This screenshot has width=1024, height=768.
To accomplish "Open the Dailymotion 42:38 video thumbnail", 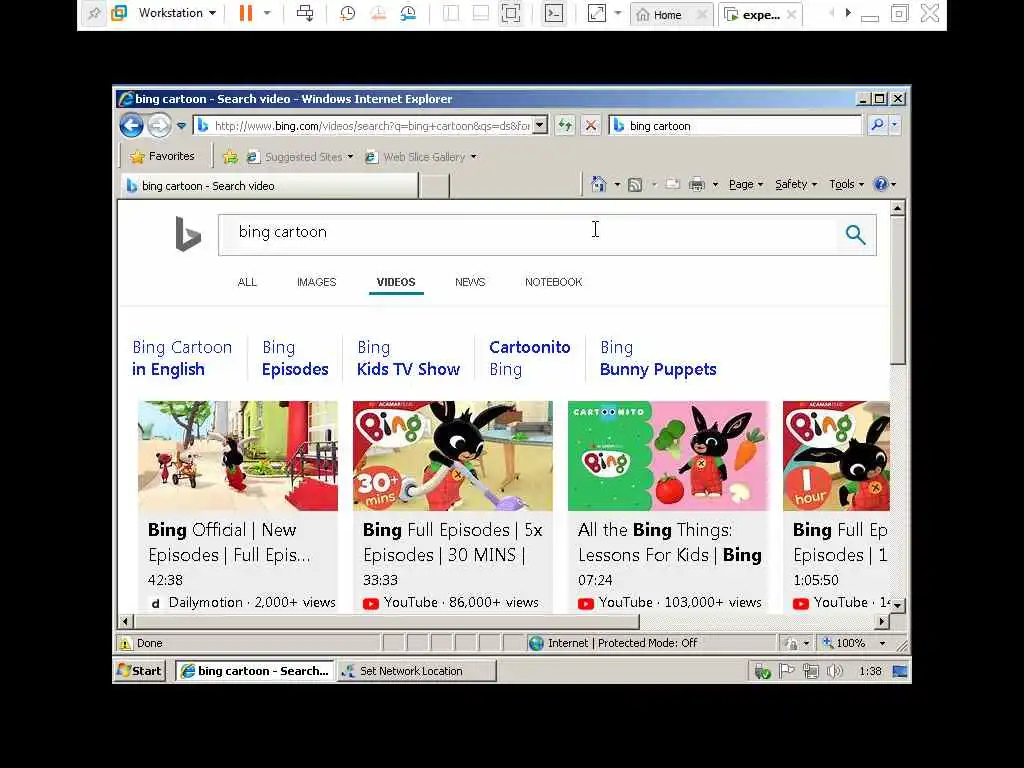I will [238, 456].
